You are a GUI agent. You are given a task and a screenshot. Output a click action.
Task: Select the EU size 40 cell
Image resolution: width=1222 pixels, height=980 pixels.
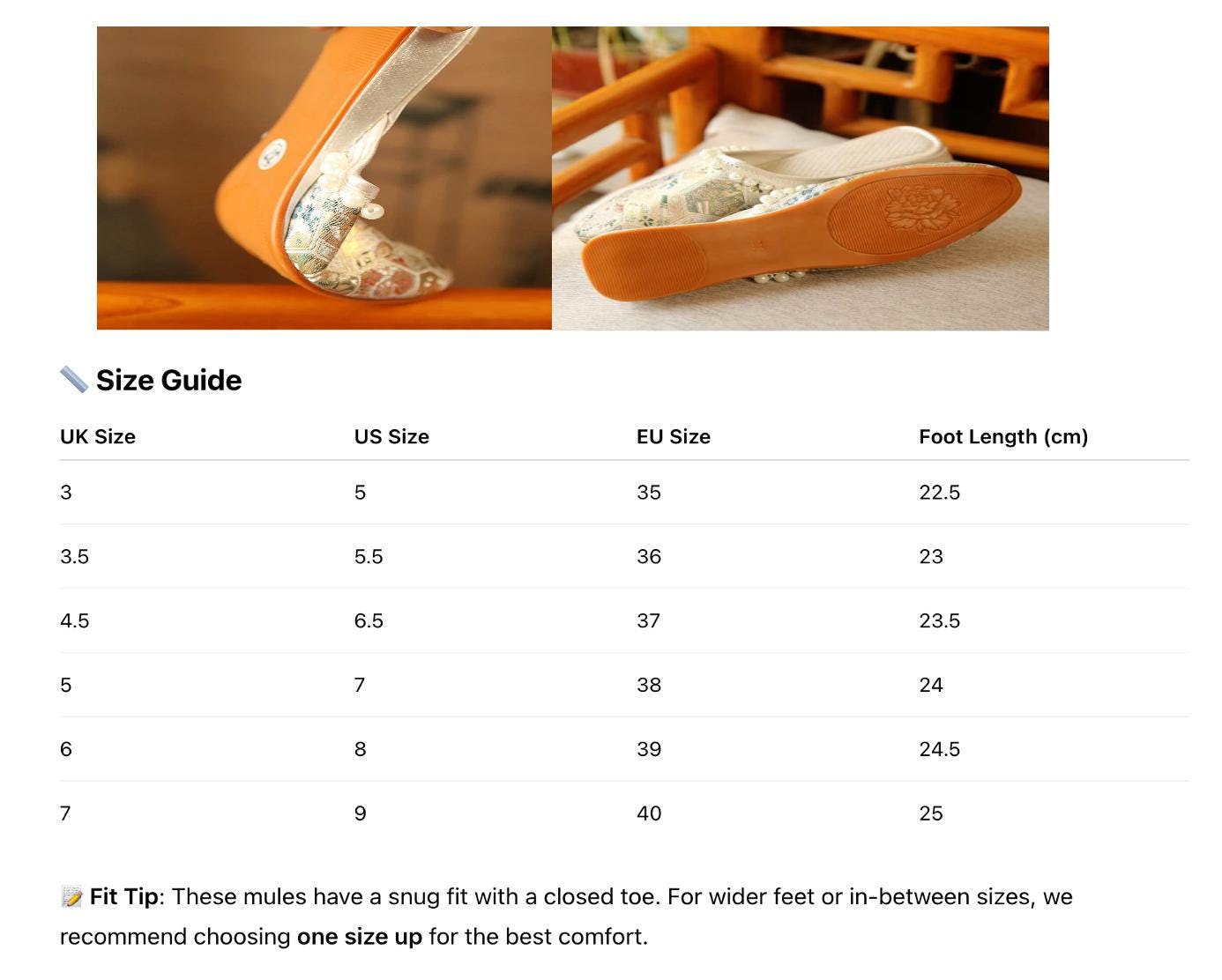click(649, 814)
